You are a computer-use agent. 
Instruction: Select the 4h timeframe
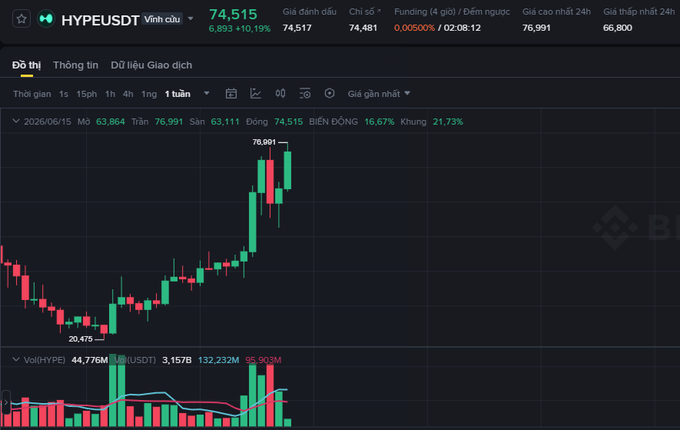[x=128, y=94]
